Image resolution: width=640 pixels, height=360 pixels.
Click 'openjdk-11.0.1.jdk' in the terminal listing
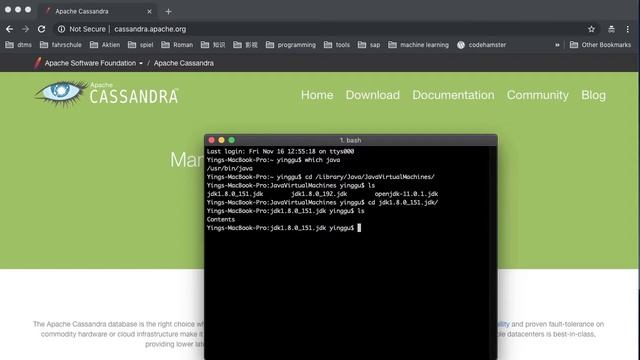click(x=407, y=194)
